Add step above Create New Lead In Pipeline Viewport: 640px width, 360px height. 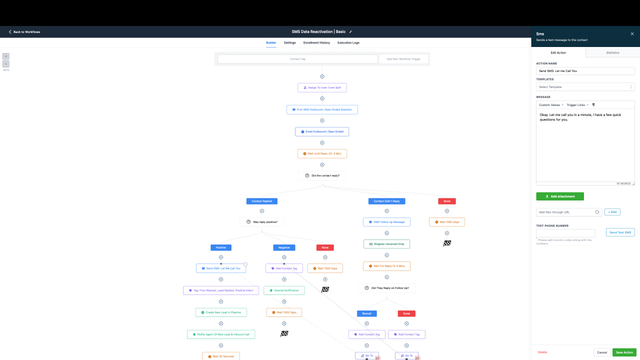221,302
